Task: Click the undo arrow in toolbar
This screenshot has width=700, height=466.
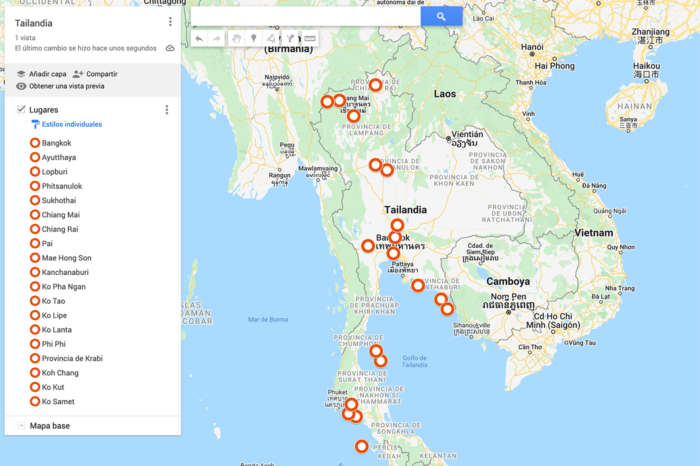Action: point(199,39)
